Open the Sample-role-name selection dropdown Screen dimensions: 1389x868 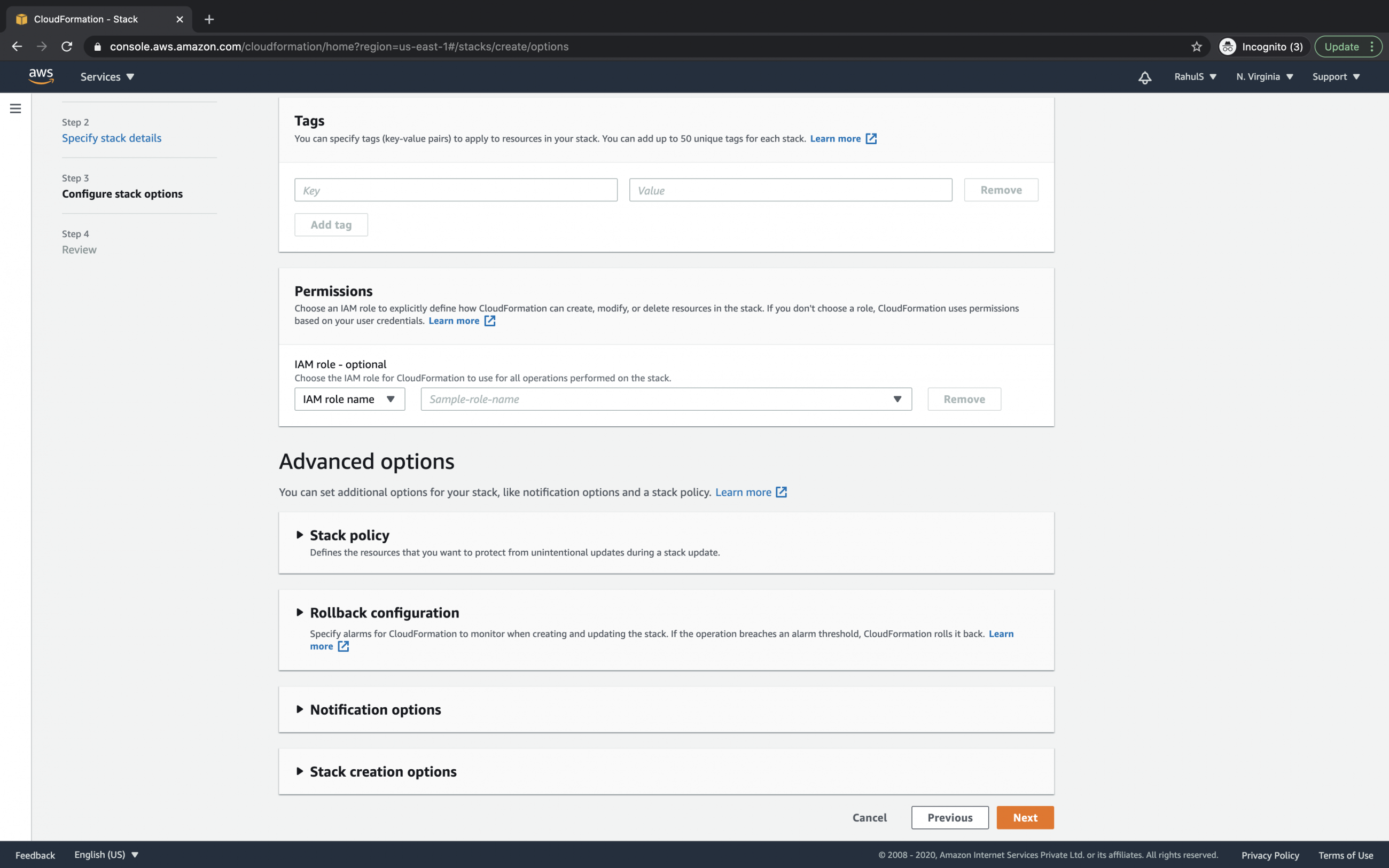(666, 399)
